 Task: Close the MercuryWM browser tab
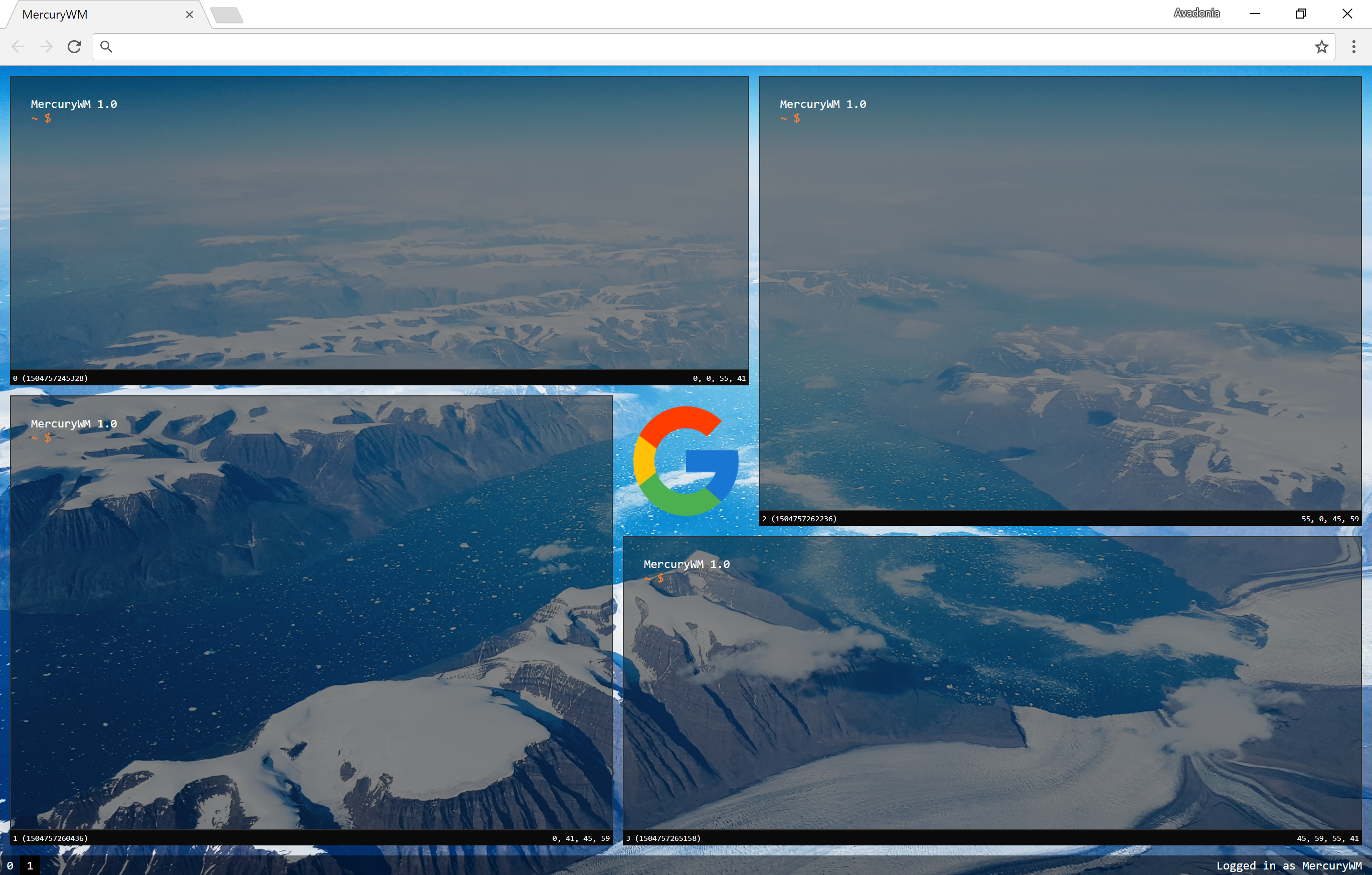(190, 15)
